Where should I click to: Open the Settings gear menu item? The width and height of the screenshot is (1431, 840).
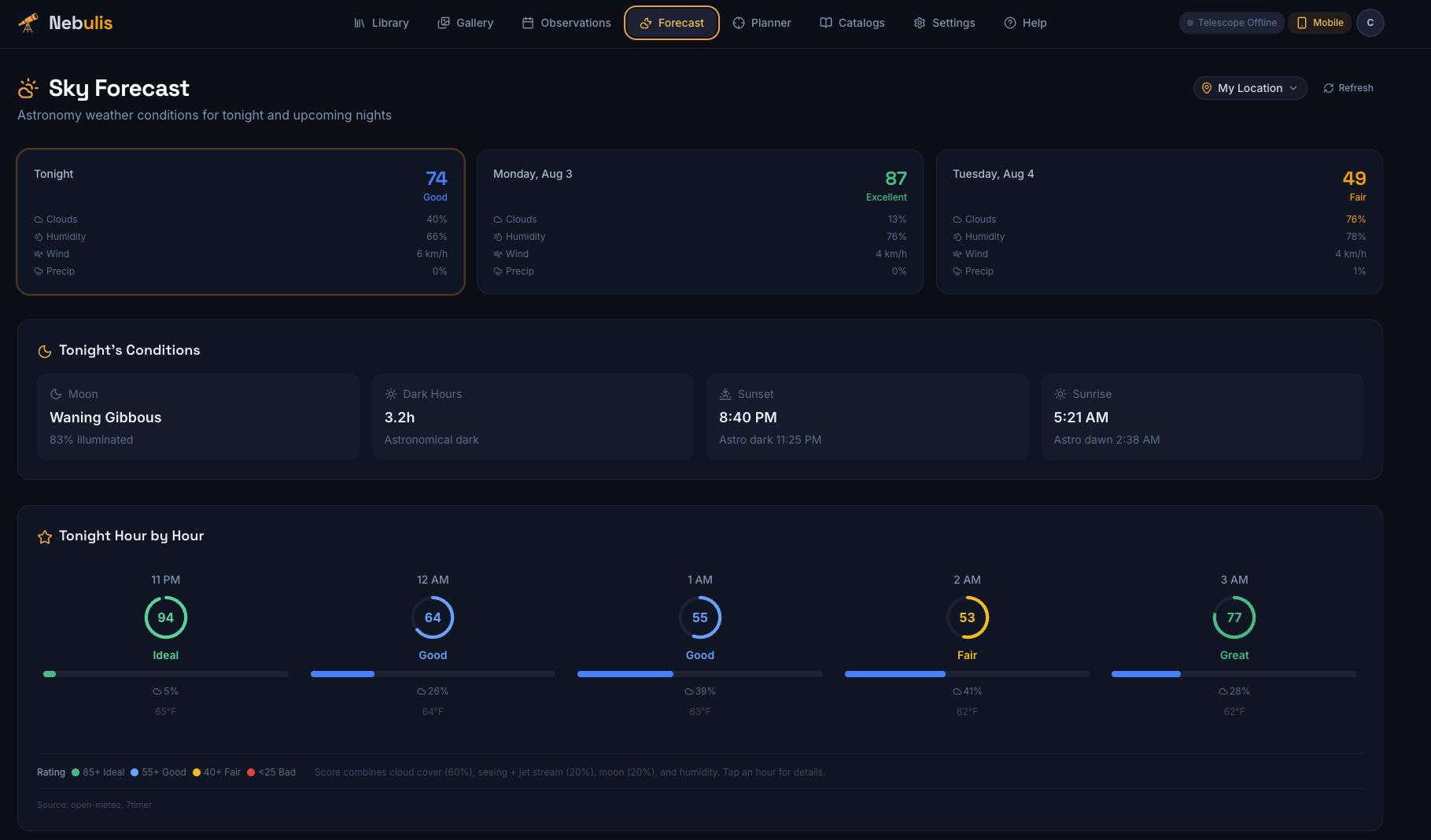pos(944,23)
